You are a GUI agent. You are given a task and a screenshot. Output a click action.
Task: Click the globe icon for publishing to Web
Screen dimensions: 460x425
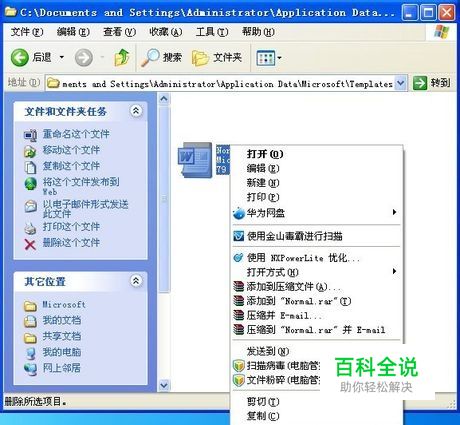(31, 184)
